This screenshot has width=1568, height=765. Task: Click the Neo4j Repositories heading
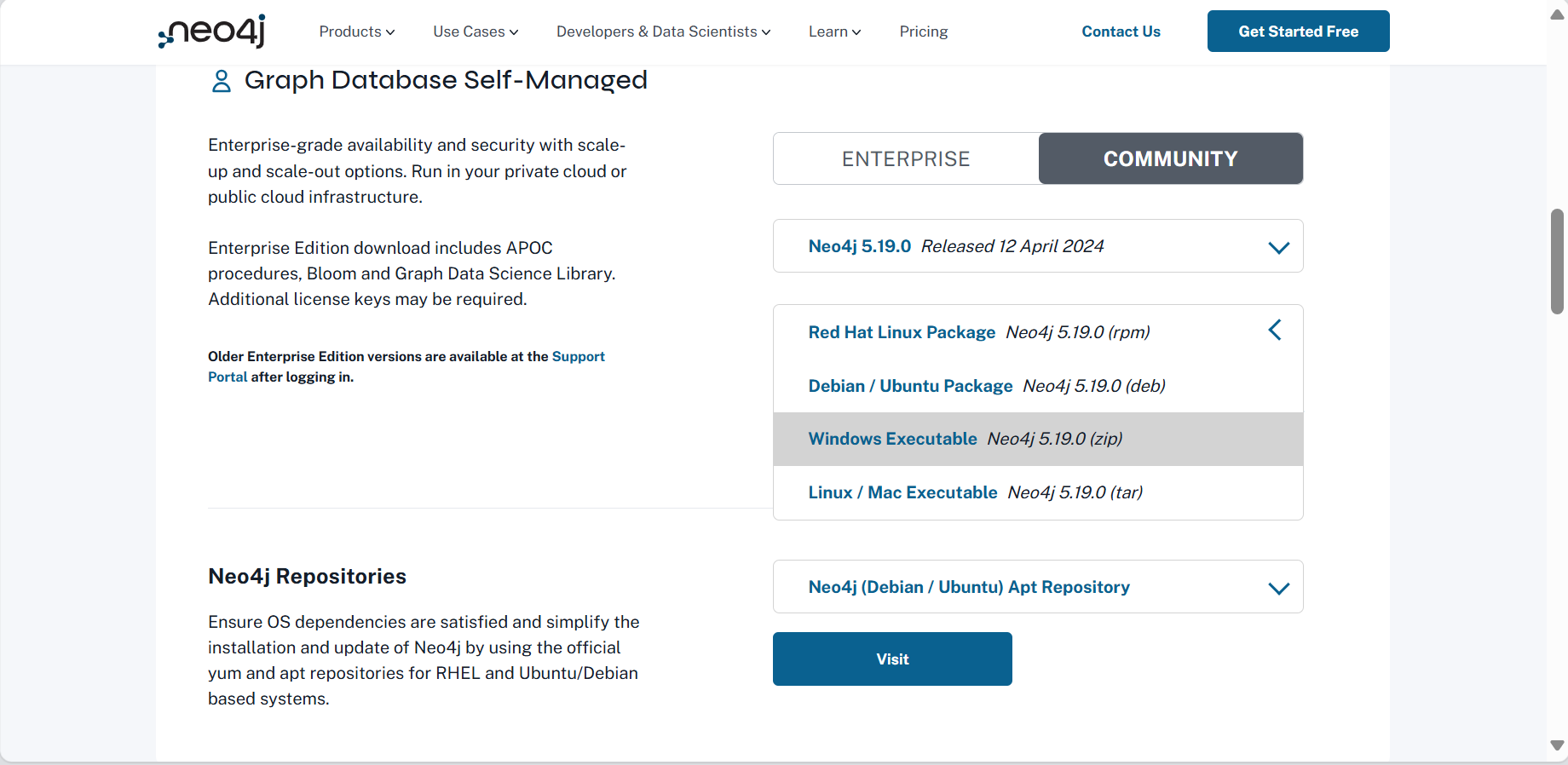point(307,576)
